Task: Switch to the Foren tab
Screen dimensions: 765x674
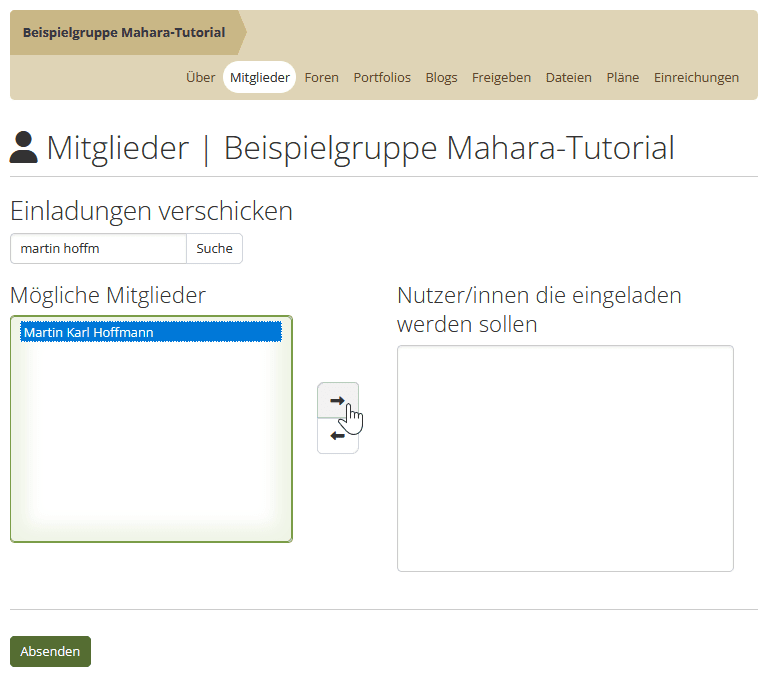Action: [x=322, y=77]
